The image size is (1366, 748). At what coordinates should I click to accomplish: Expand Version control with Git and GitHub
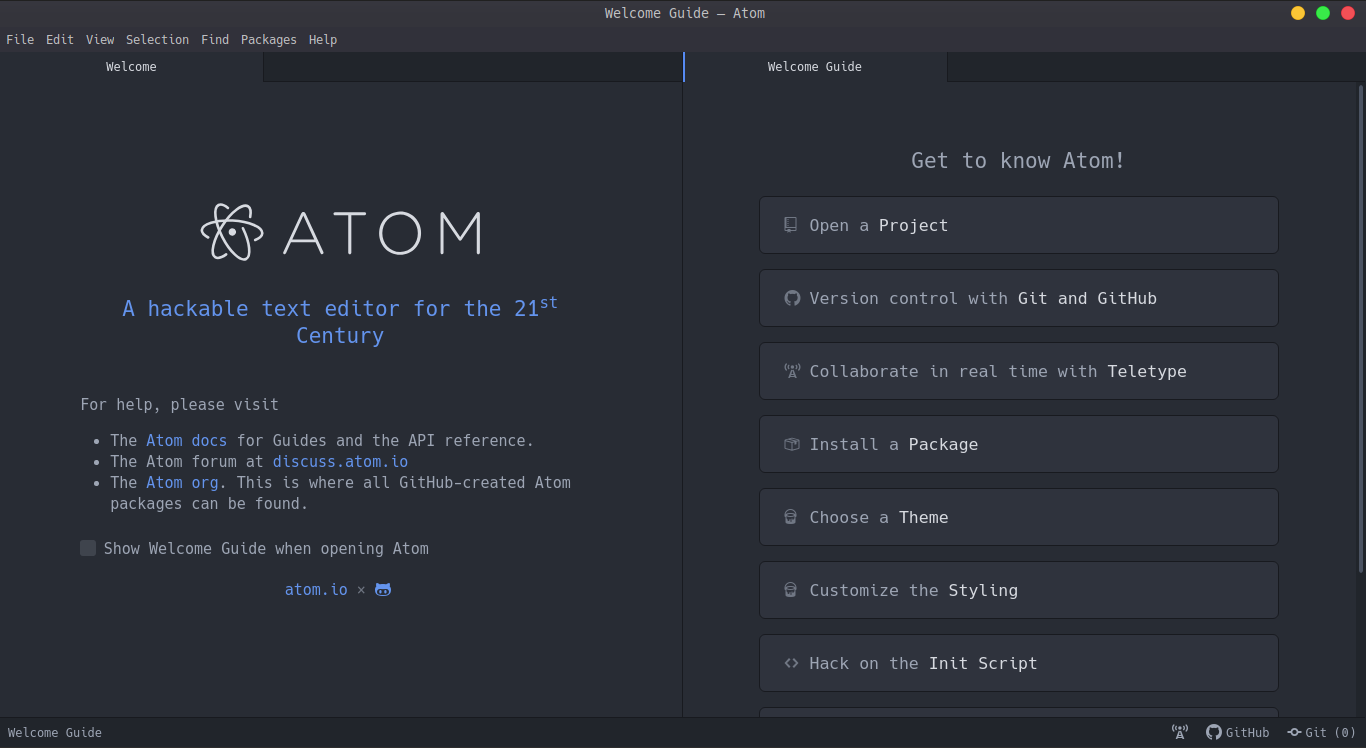pos(1018,298)
